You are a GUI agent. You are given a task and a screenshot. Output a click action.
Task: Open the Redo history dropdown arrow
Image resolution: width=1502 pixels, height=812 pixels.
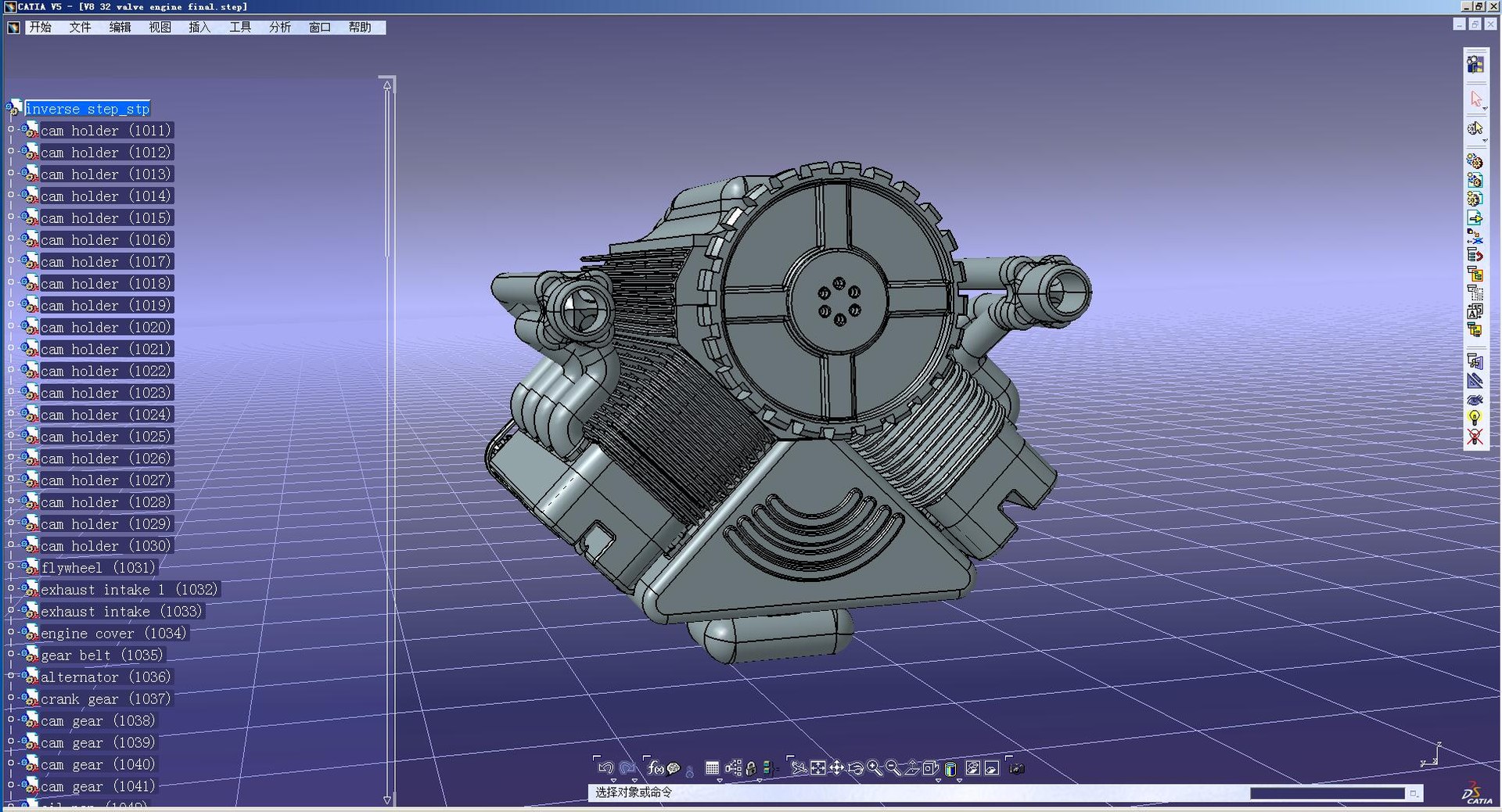point(634,781)
